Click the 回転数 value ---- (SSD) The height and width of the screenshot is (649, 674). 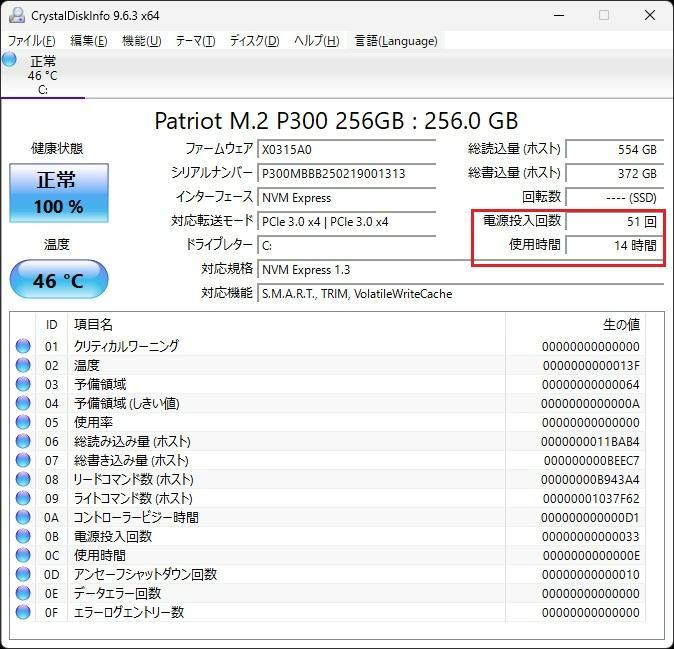615,197
